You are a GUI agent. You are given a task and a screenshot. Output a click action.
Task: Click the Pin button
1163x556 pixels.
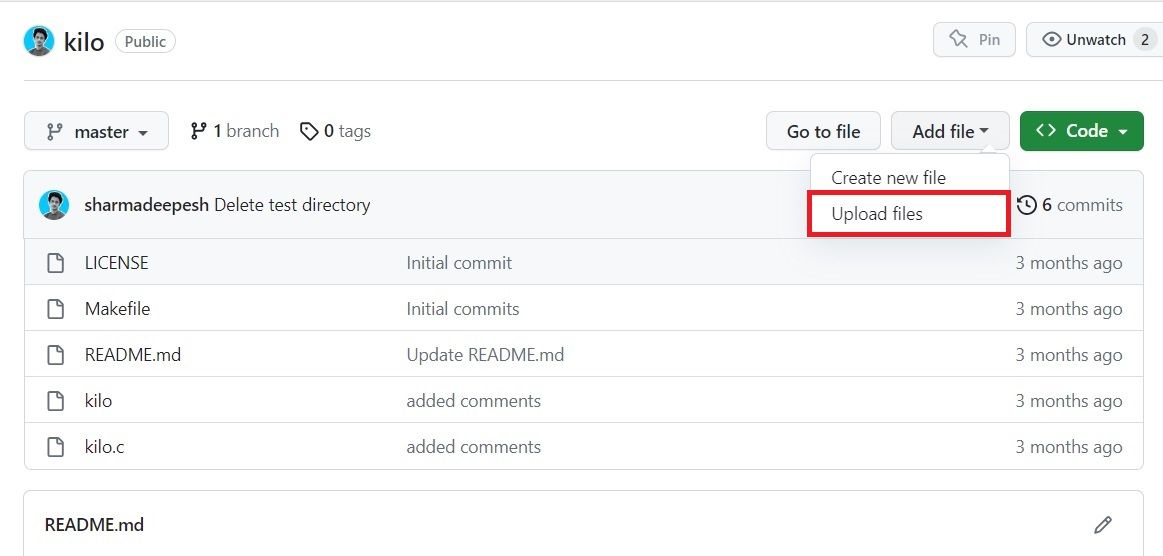(975, 40)
